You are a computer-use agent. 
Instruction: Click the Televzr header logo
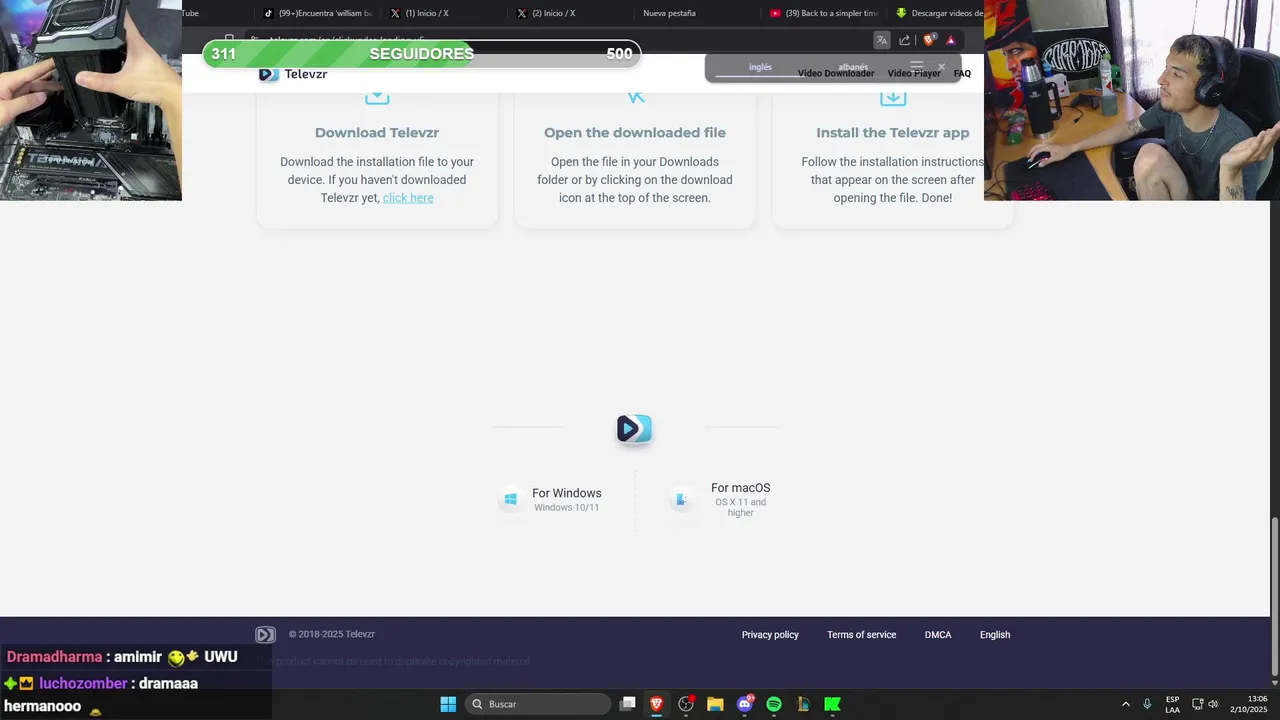coord(293,74)
